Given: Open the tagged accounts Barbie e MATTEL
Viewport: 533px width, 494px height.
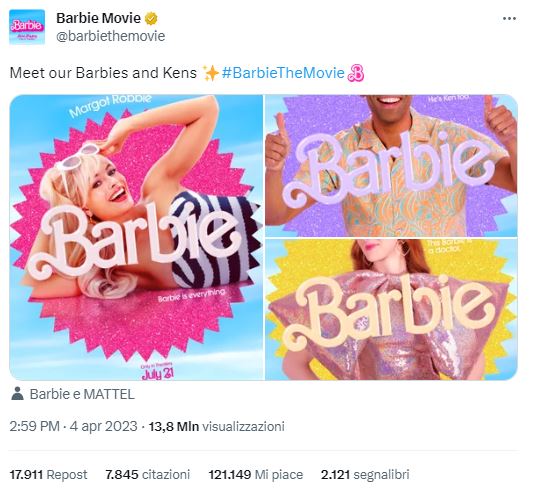Looking at the screenshot, I should pyautogui.click(x=82, y=394).
